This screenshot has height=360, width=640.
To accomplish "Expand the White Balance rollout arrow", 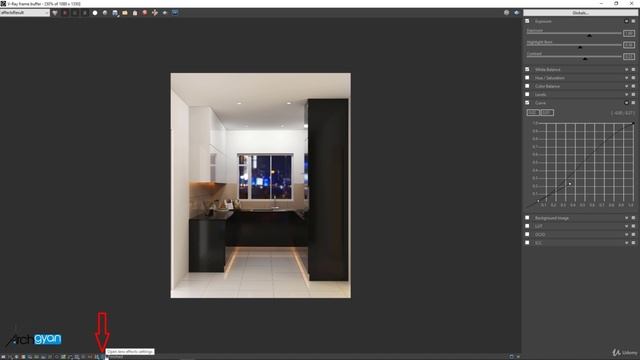I will point(627,69).
